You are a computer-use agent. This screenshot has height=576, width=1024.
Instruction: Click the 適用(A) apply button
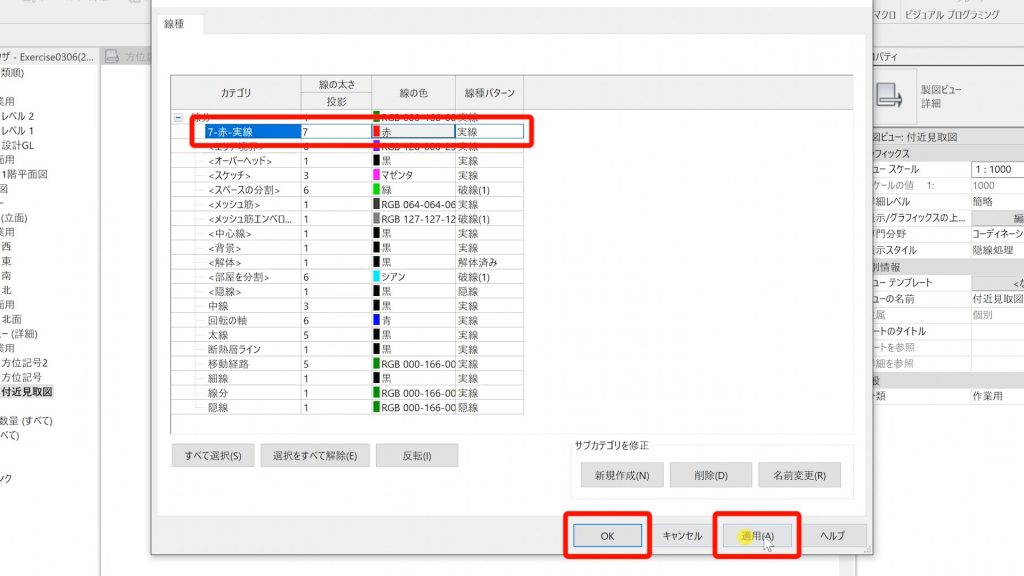click(x=757, y=536)
